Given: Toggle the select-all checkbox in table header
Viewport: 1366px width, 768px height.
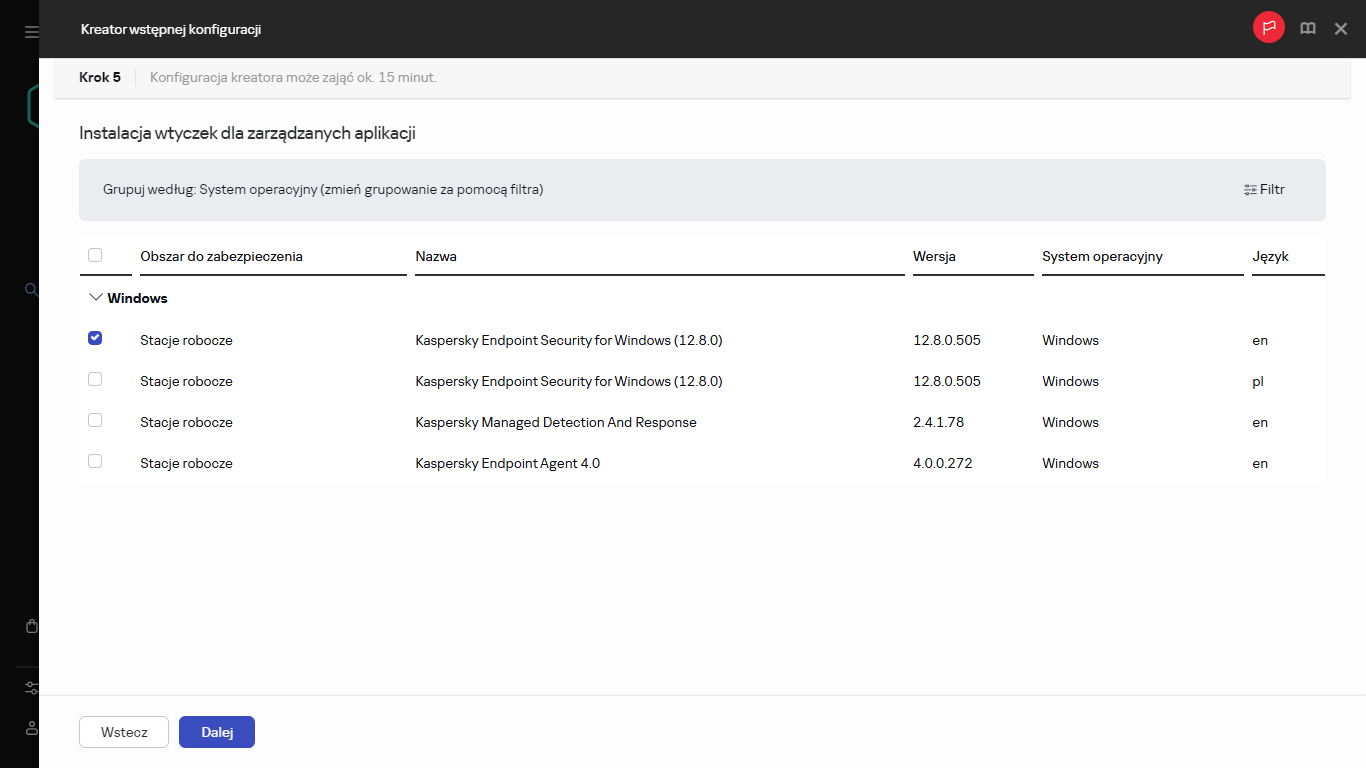Looking at the screenshot, I should click(95, 255).
